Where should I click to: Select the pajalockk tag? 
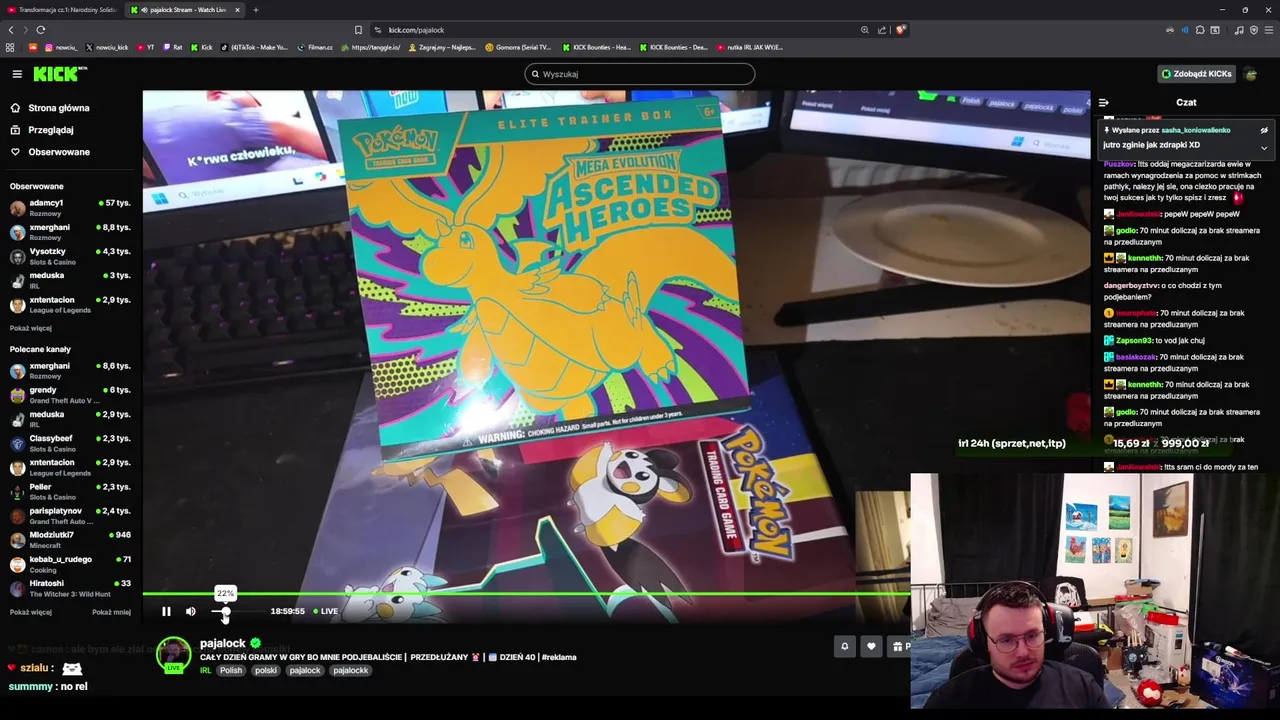[351, 671]
